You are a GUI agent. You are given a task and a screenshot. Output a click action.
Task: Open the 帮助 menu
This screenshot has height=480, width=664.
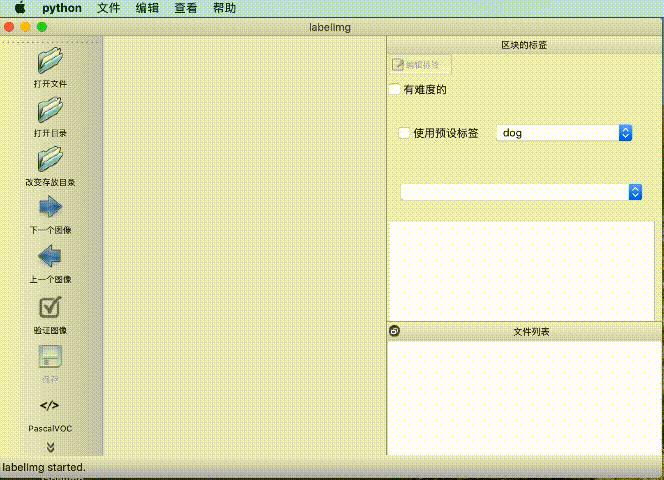(224, 8)
